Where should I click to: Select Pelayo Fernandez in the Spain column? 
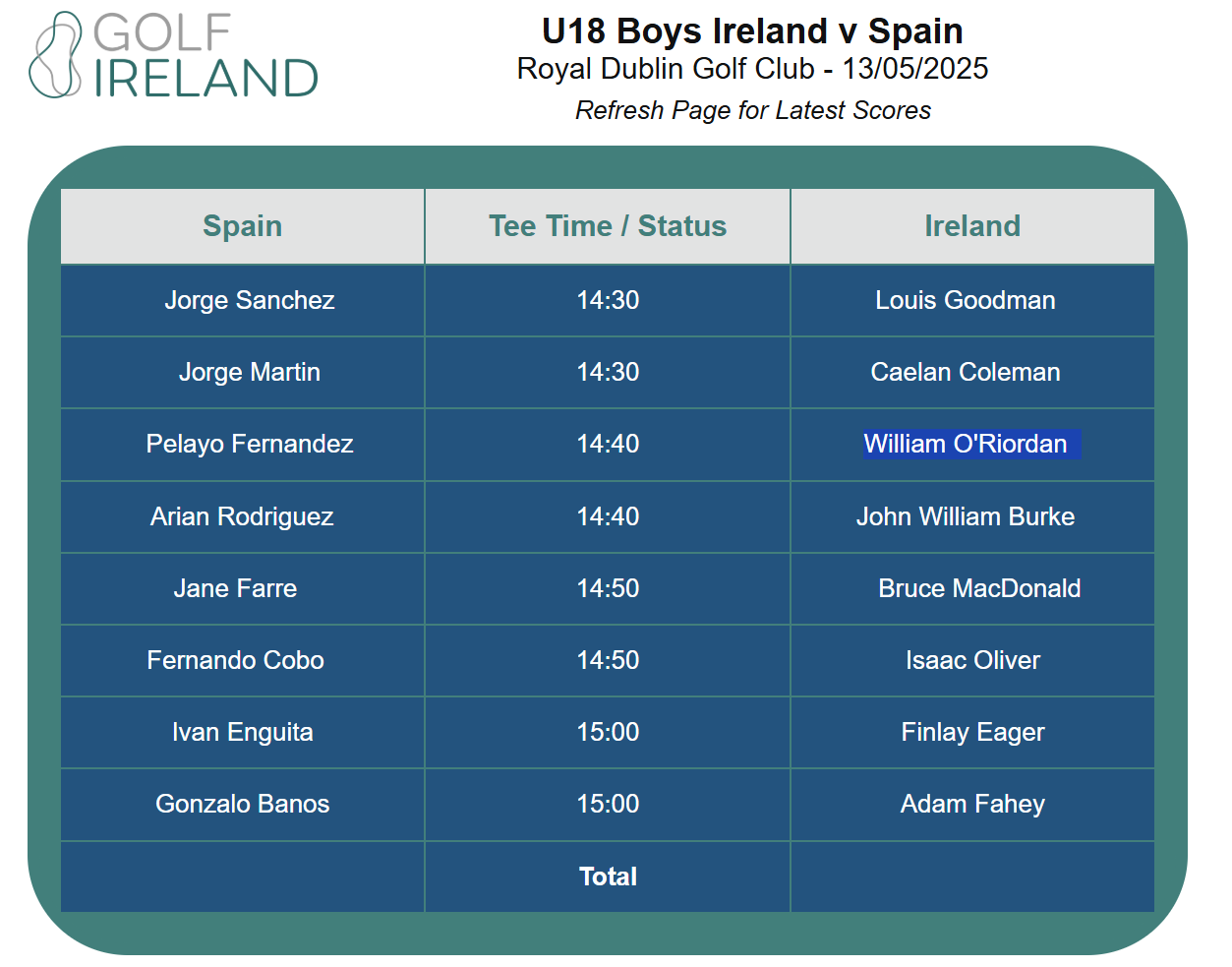[250, 444]
